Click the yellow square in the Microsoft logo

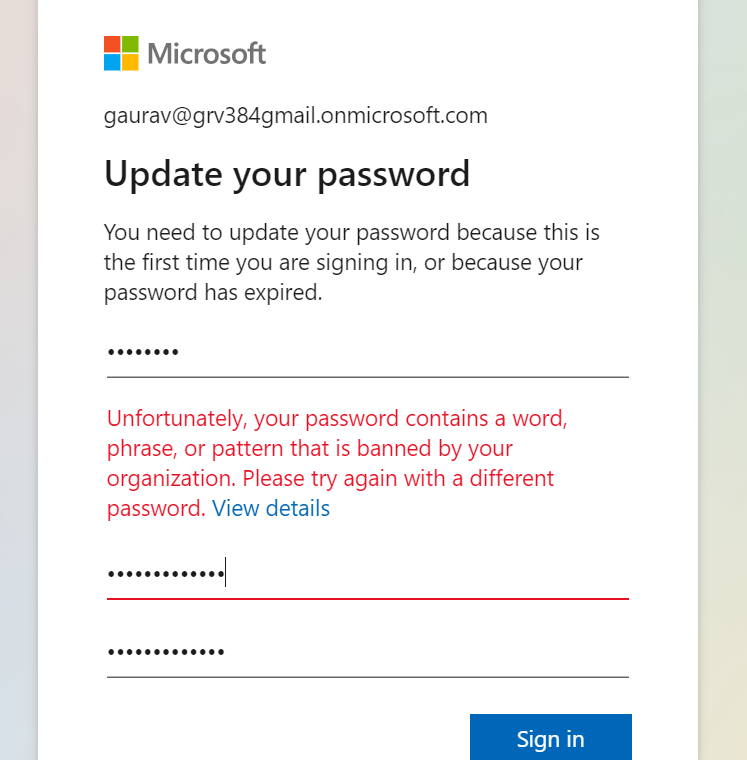pos(130,62)
